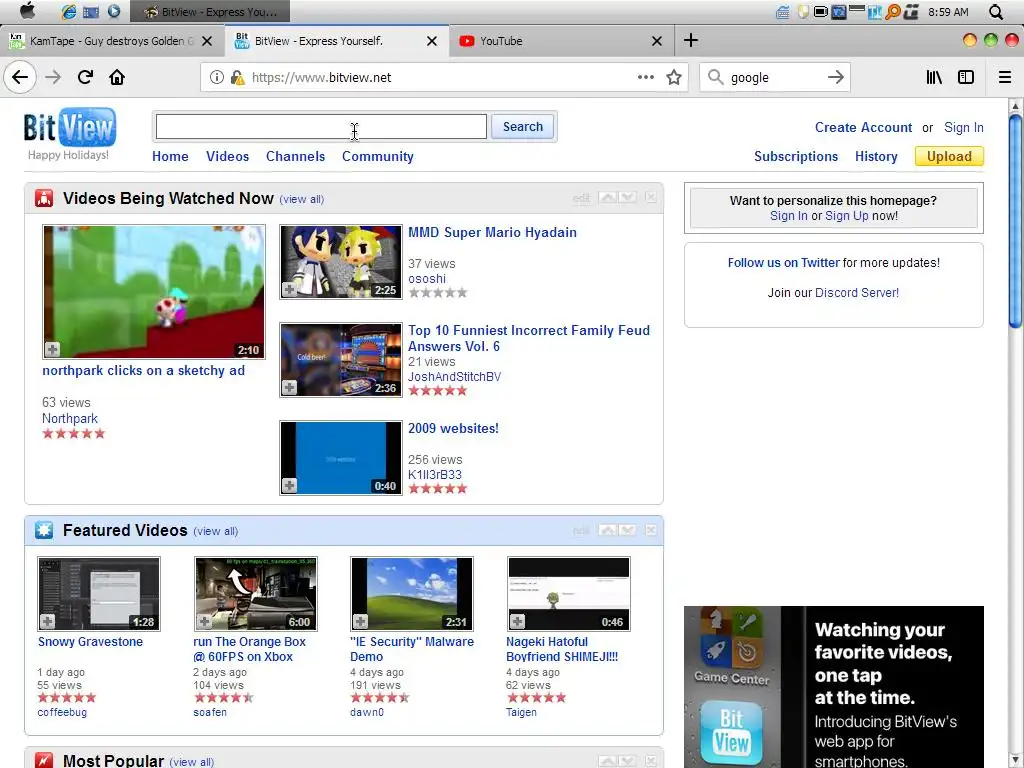Image resolution: width=1024 pixels, height=768 pixels.
Task: Add MMD Super Mario Hyadain to quicklist
Action: [289, 290]
